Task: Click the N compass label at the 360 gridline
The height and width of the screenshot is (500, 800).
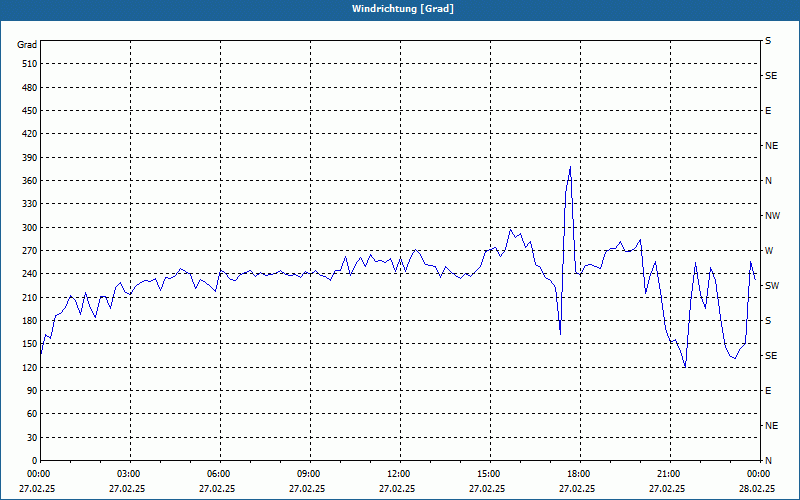Action: tap(768, 181)
